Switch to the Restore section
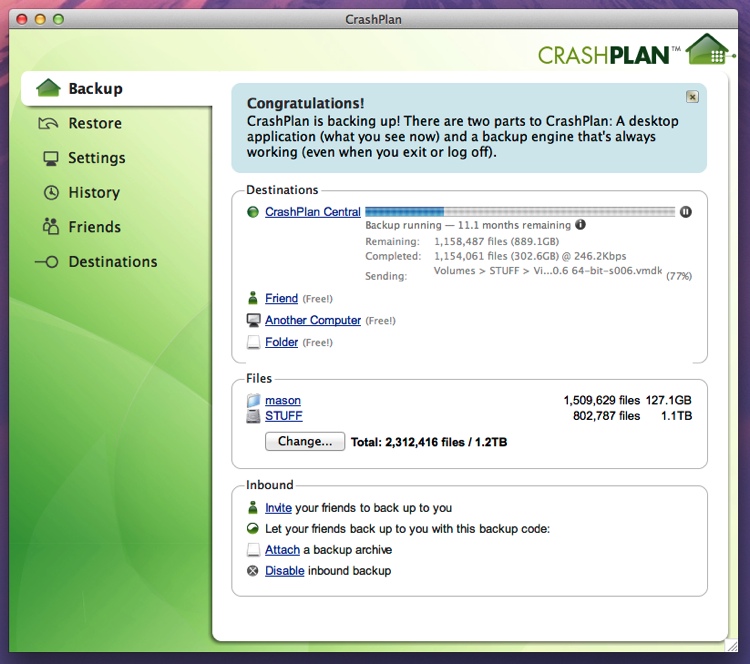The height and width of the screenshot is (664, 750). click(x=95, y=123)
